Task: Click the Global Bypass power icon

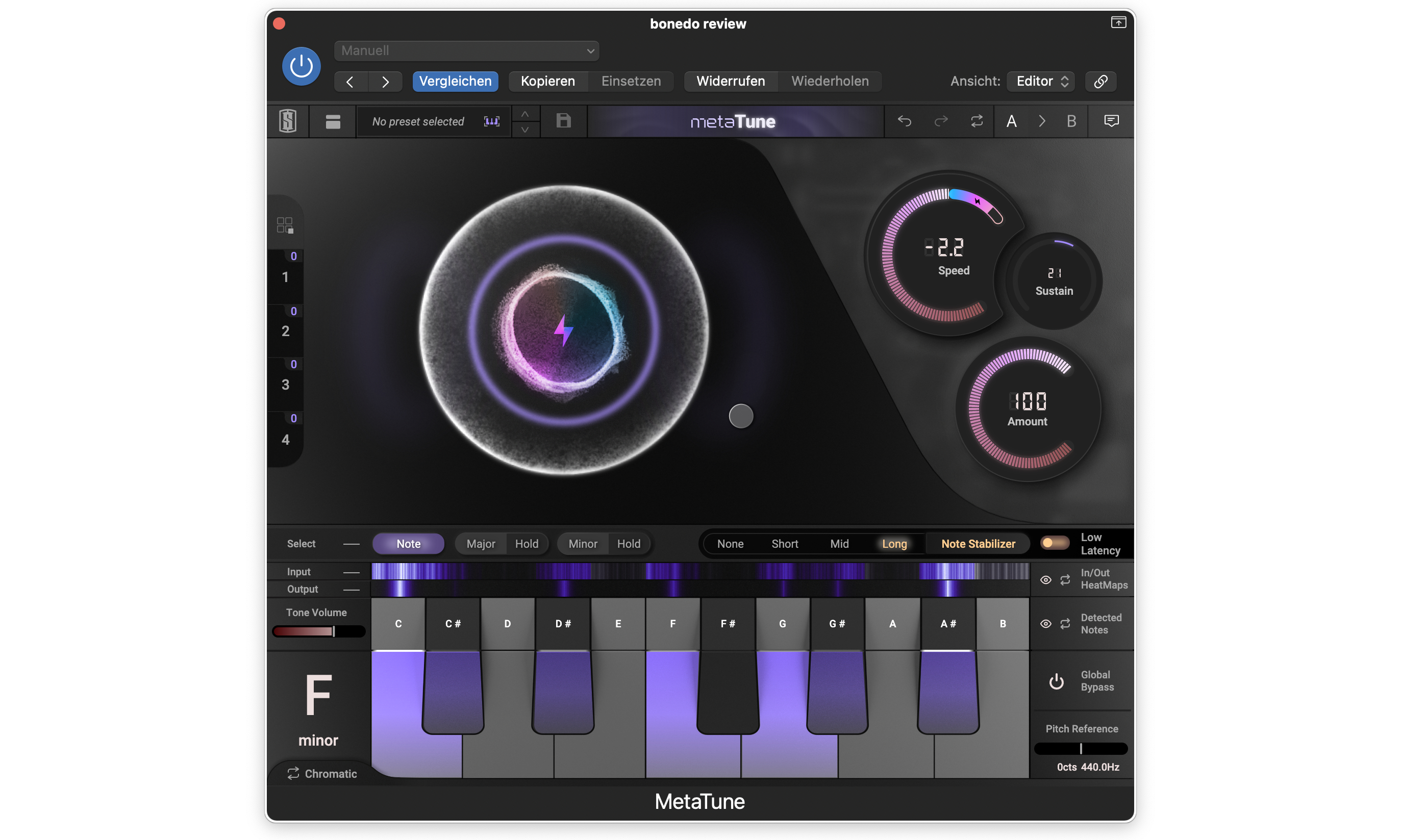Action: tap(1056, 681)
